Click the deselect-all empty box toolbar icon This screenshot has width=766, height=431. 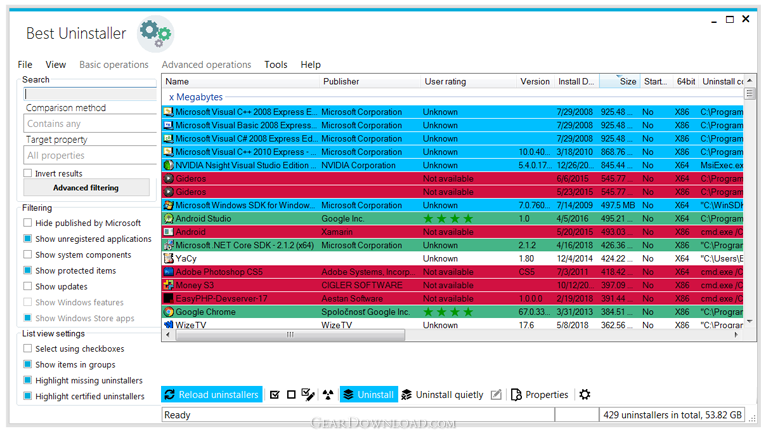[x=291, y=394]
